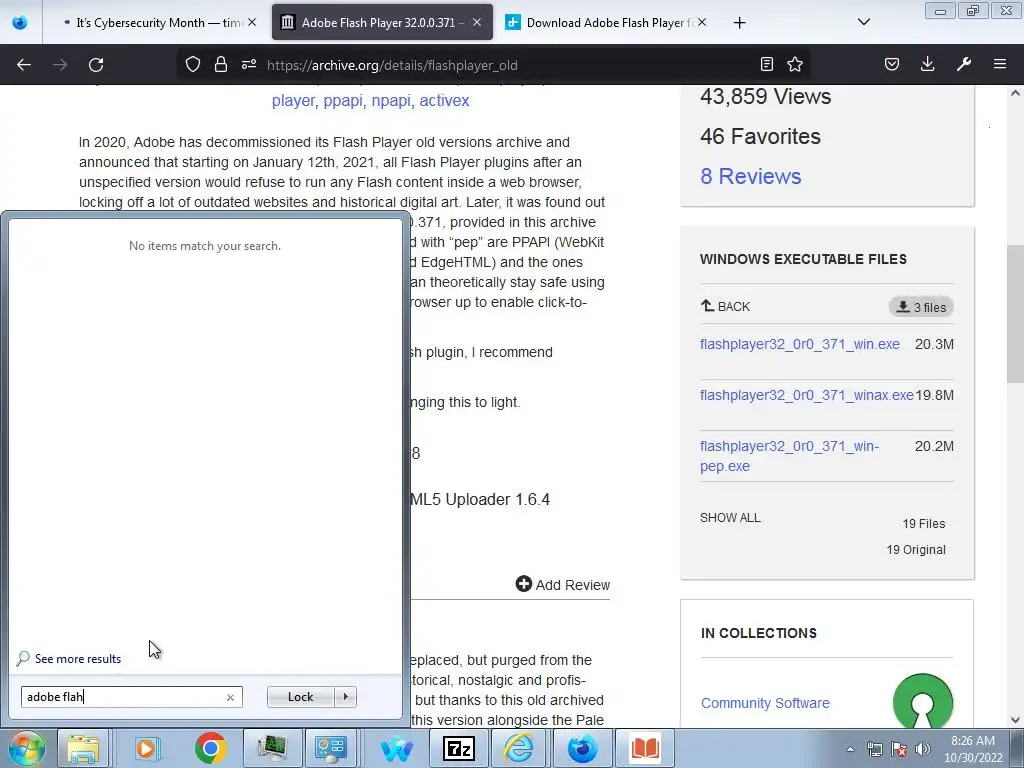Open control panel taskbar icon
Screen dimensions: 1024x768
[331, 748]
